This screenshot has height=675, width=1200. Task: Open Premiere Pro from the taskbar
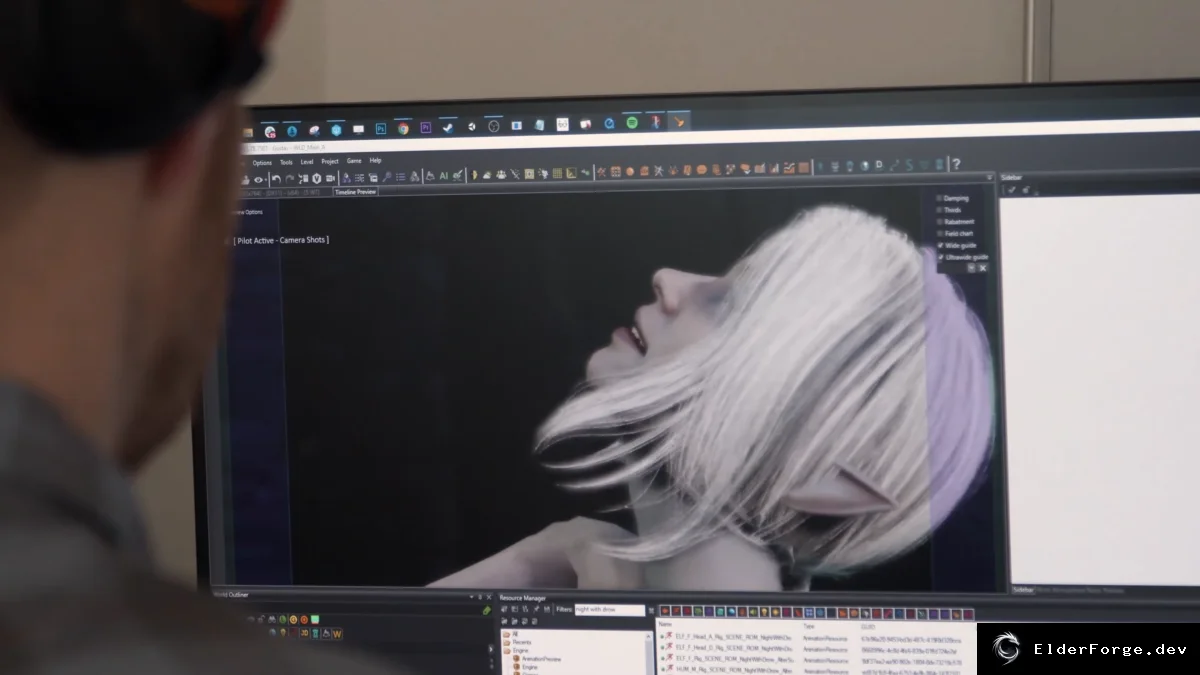[x=425, y=128]
